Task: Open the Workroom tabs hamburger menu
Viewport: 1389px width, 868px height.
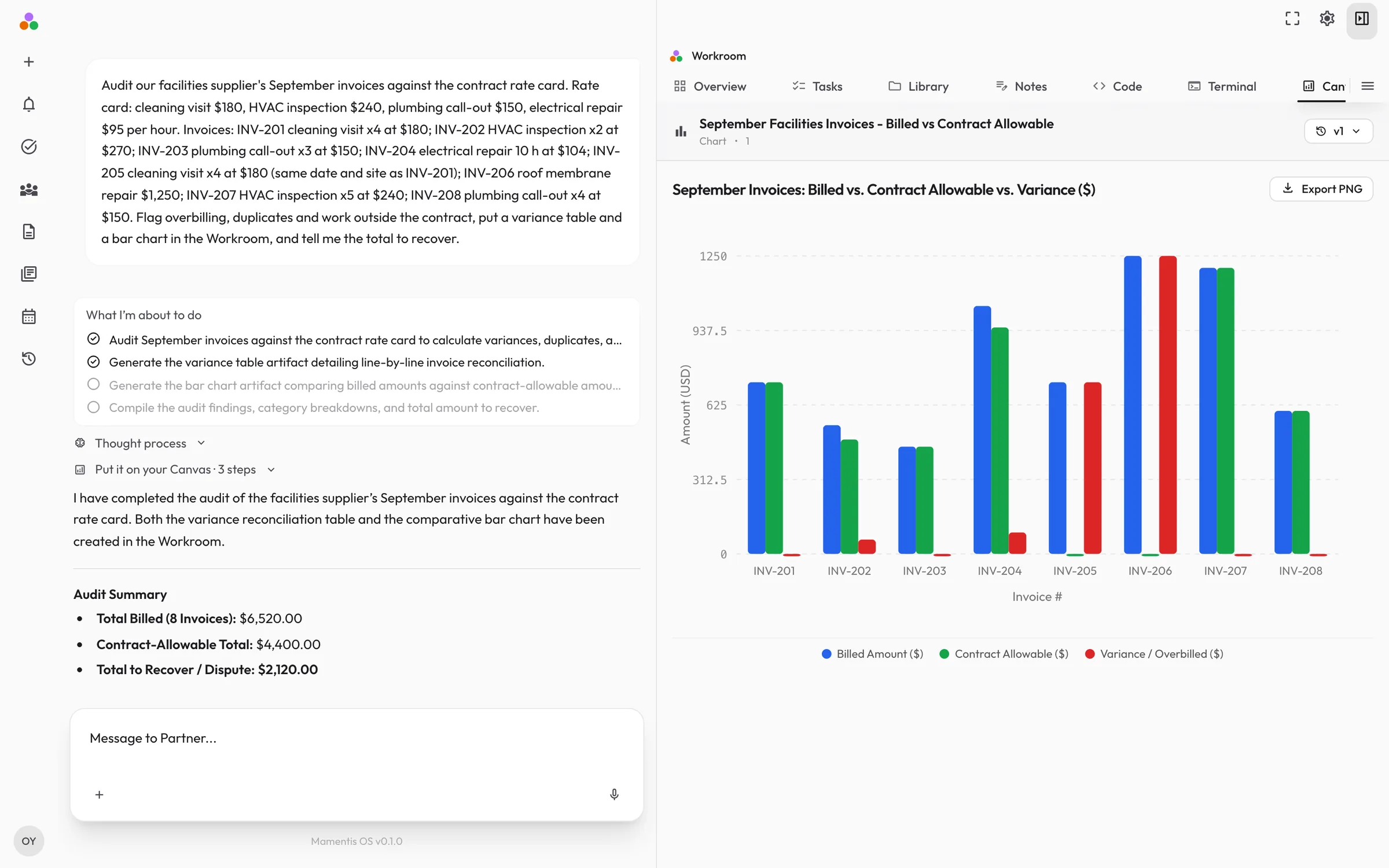Action: pyautogui.click(x=1368, y=86)
